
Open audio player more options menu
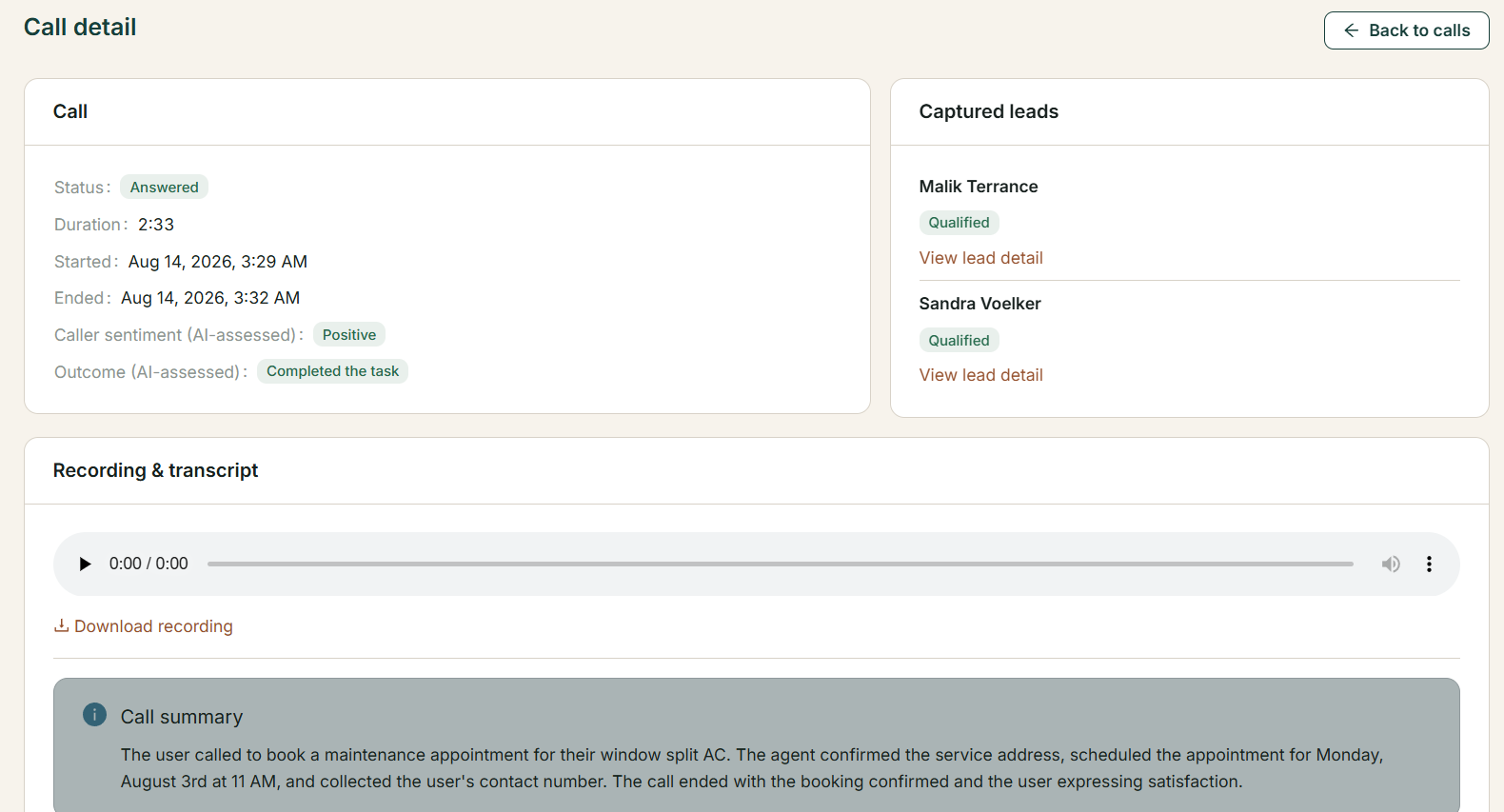[1429, 564]
